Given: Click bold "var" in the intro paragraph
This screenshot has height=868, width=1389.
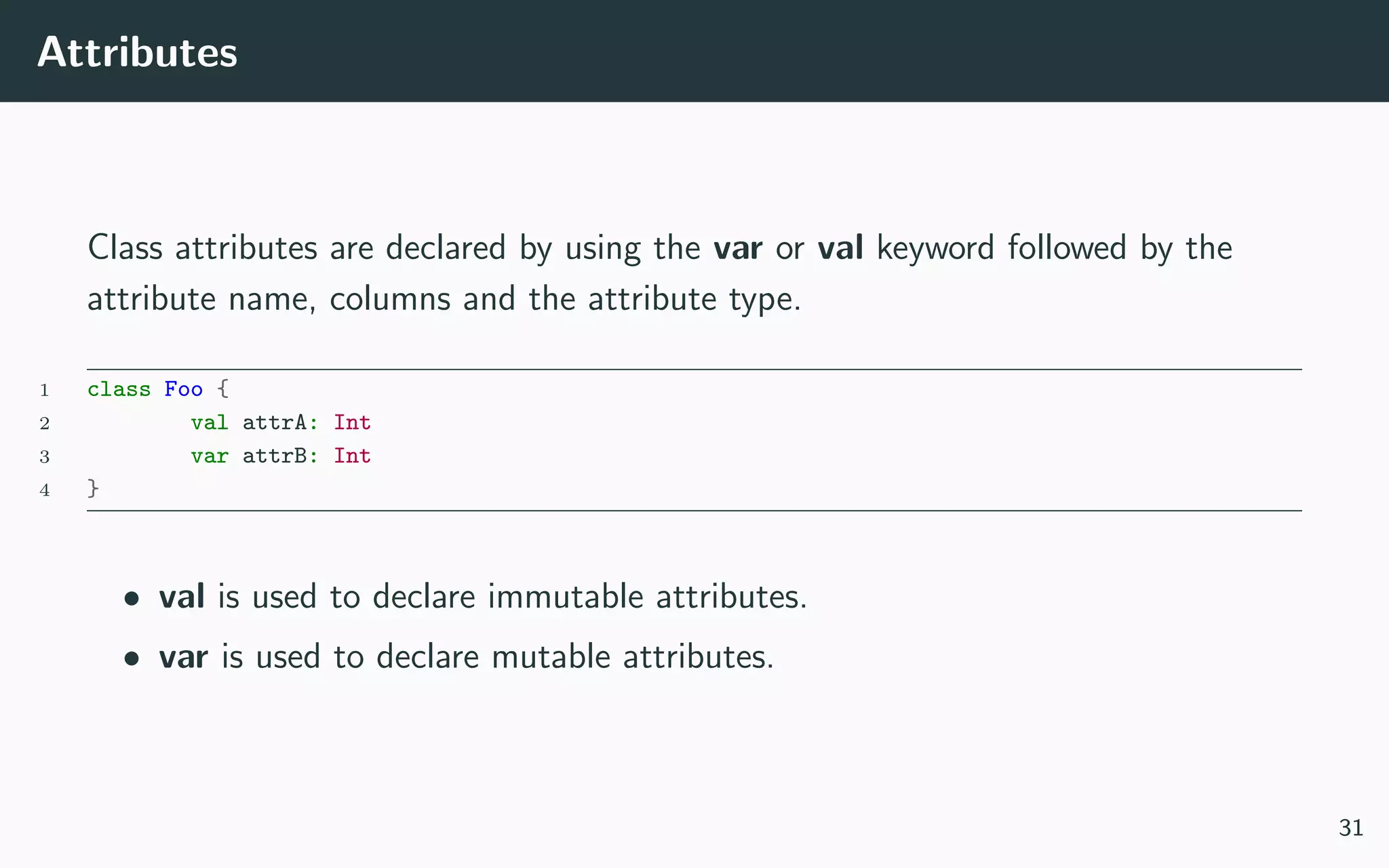Looking at the screenshot, I should pos(738,248).
